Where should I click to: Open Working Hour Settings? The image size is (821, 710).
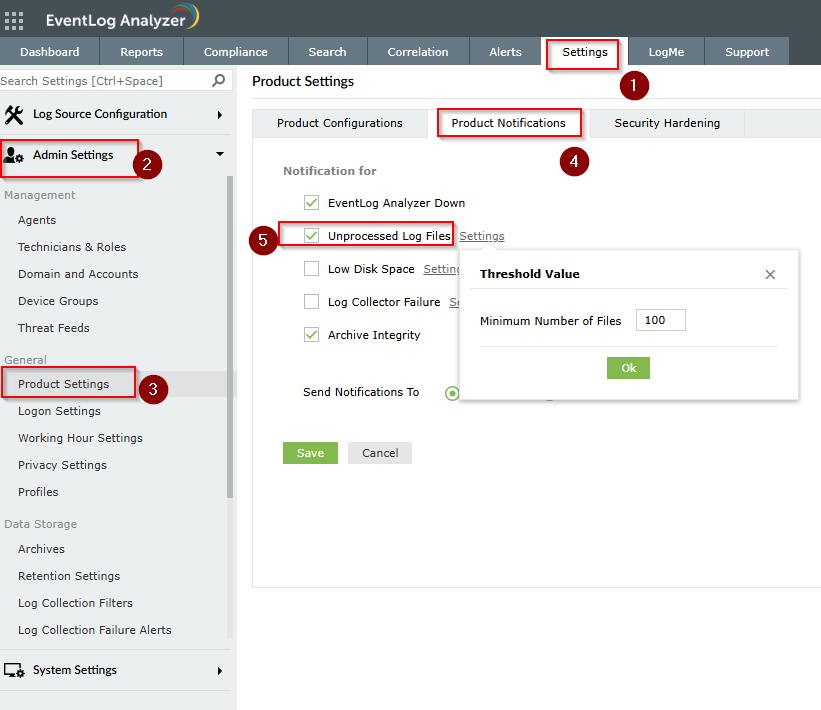(x=80, y=438)
